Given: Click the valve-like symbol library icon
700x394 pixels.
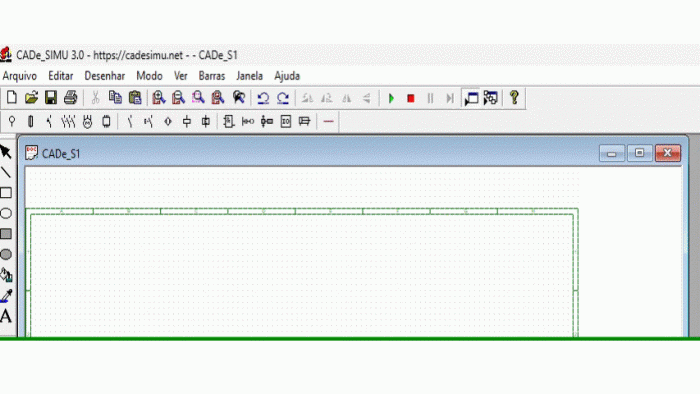Looking at the screenshot, I should click(x=267, y=121).
